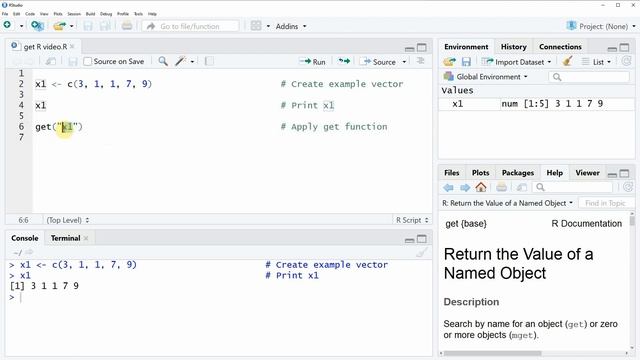The width and height of the screenshot is (640, 360).
Task: Open the Tools menu
Action: click(x=138, y=14)
